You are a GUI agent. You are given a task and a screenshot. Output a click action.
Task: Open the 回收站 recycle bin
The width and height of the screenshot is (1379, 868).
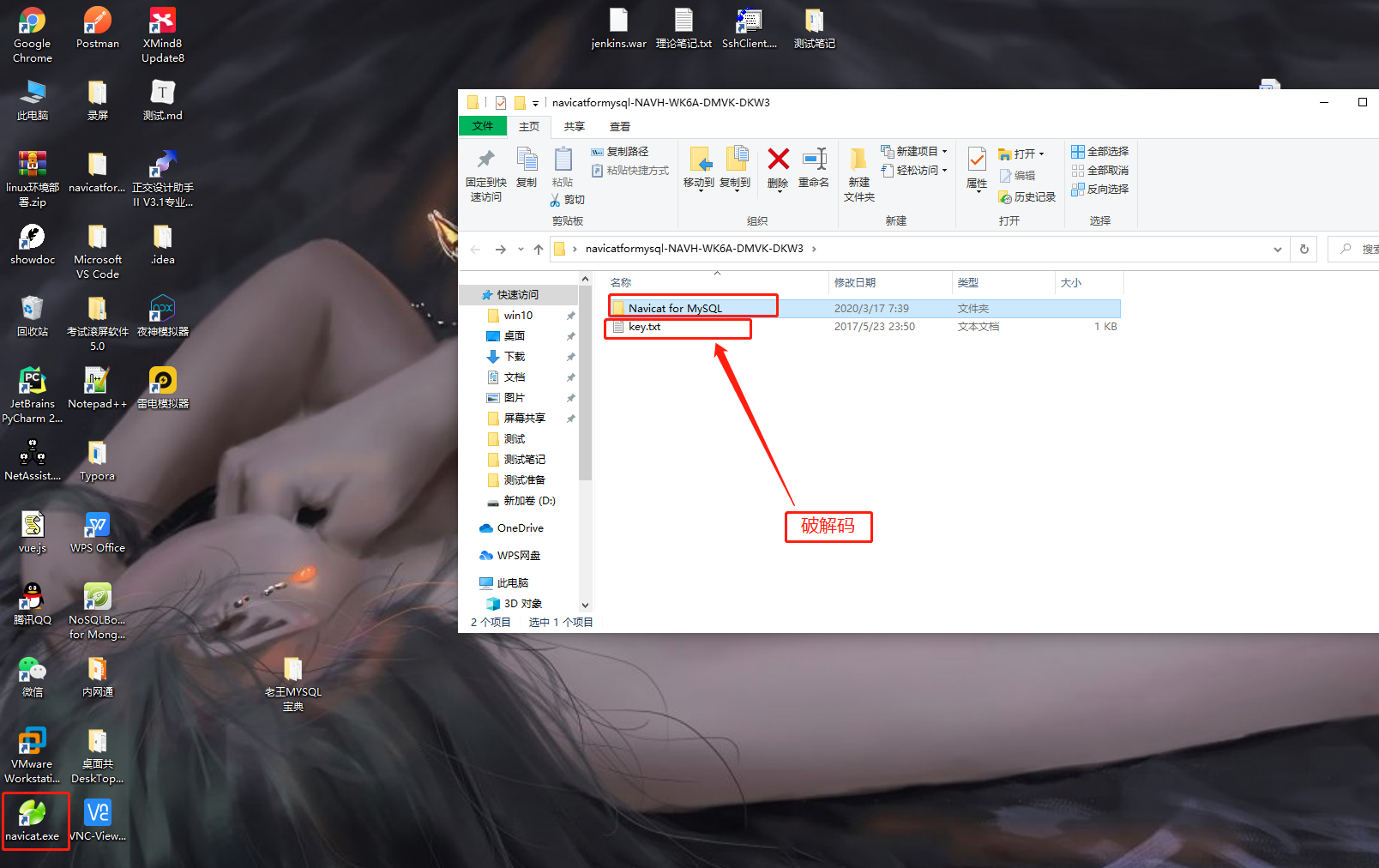[33, 316]
